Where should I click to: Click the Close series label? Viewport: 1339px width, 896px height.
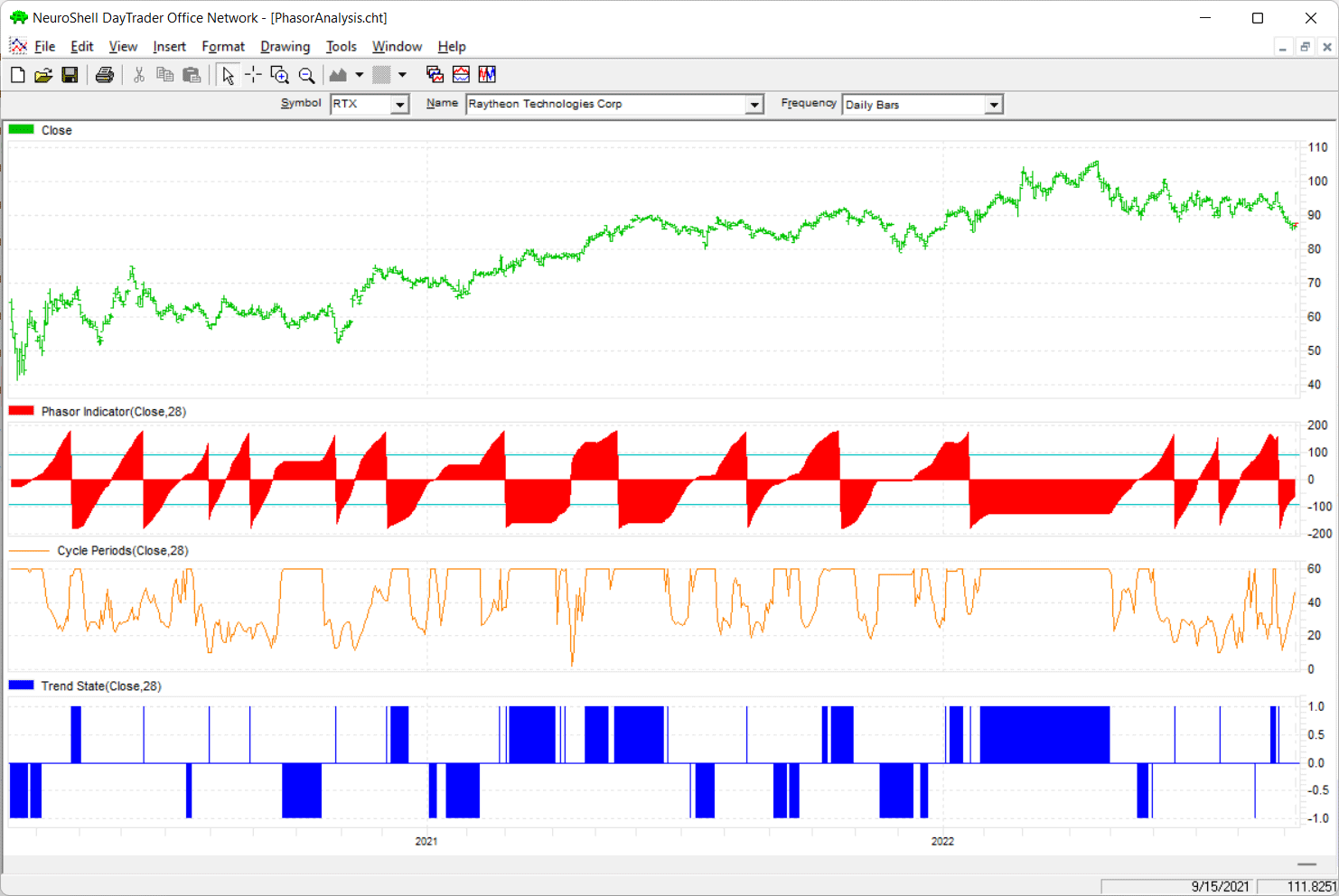tap(57, 131)
